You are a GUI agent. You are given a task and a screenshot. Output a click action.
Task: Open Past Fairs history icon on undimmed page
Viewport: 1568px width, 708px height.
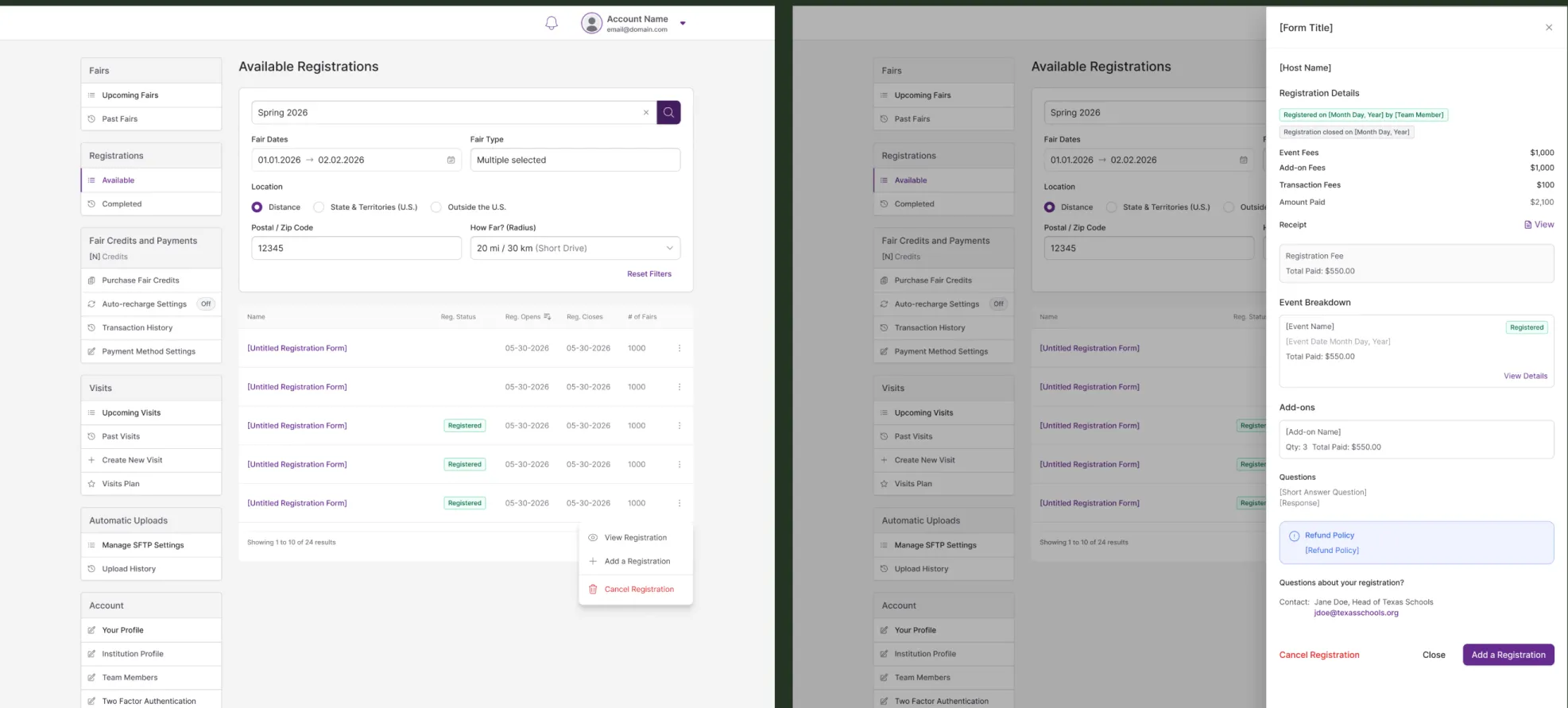(91, 119)
